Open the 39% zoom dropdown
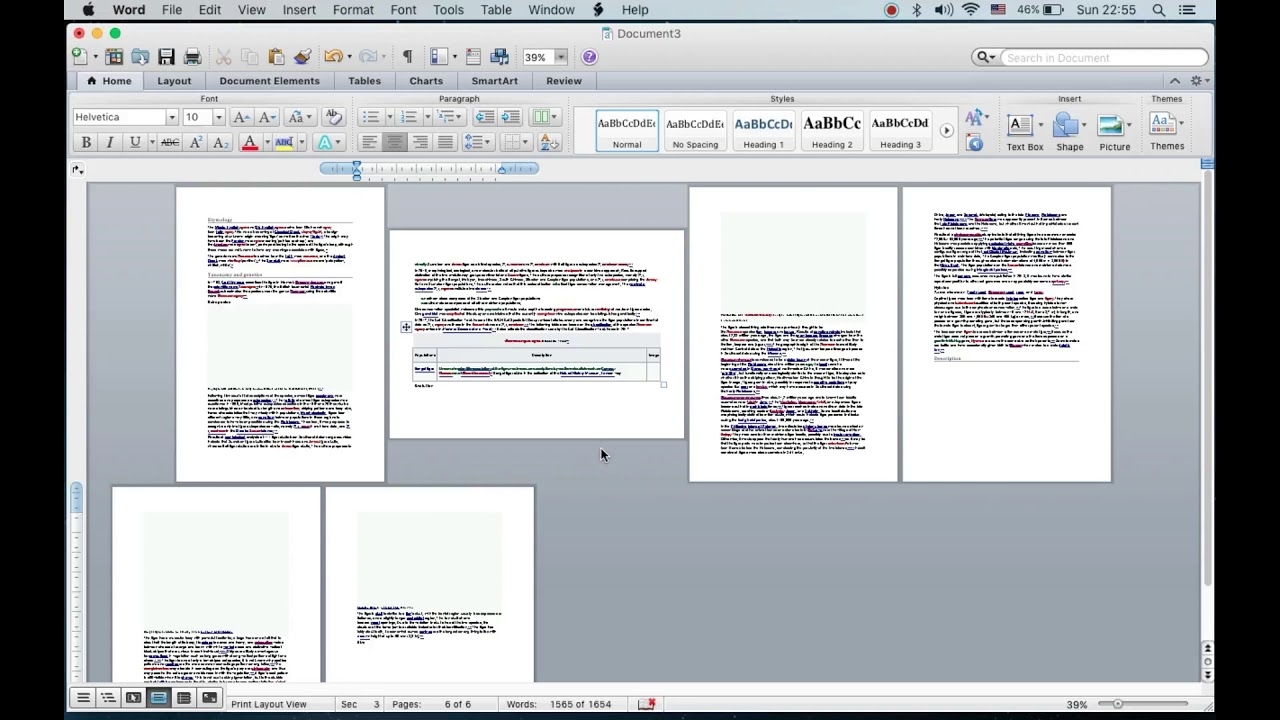This screenshot has height=720, width=1280. (560, 57)
